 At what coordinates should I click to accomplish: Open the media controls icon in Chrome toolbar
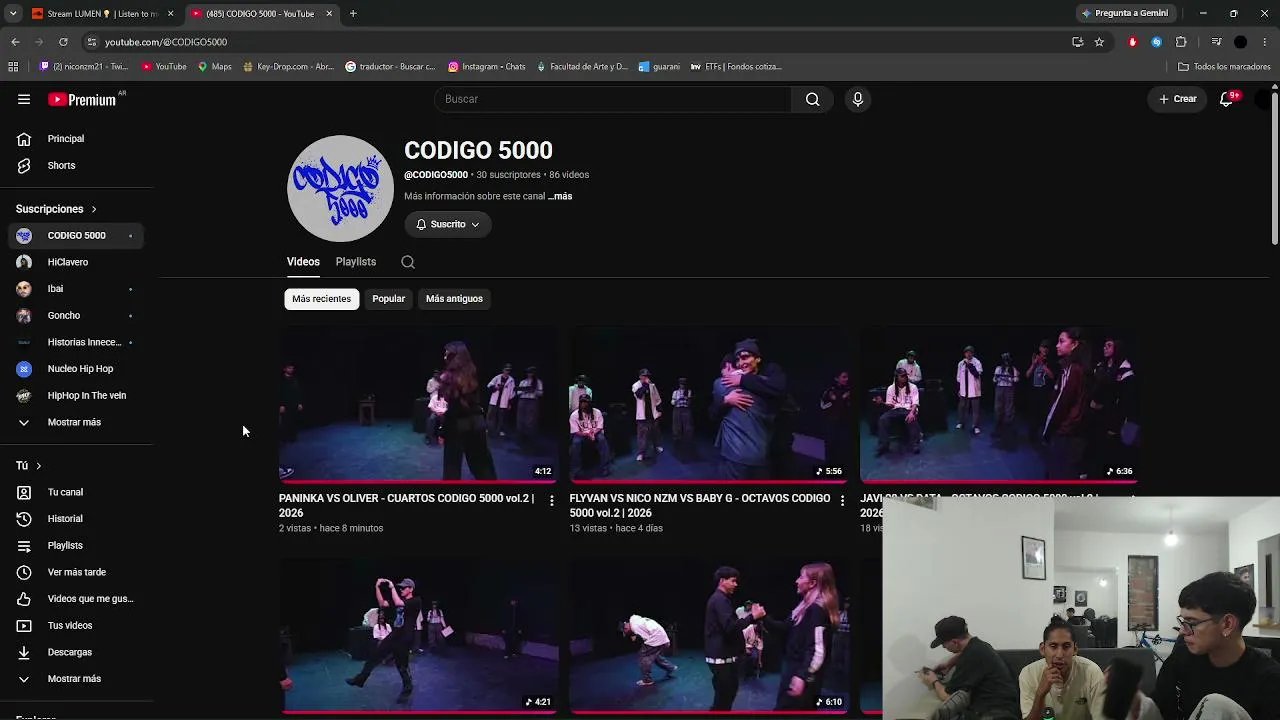pyautogui.click(x=1216, y=42)
